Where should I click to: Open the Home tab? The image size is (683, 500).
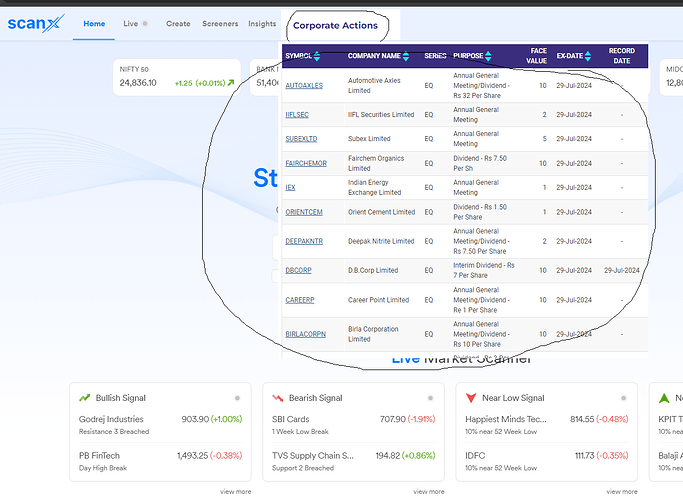pyautogui.click(x=94, y=24)
